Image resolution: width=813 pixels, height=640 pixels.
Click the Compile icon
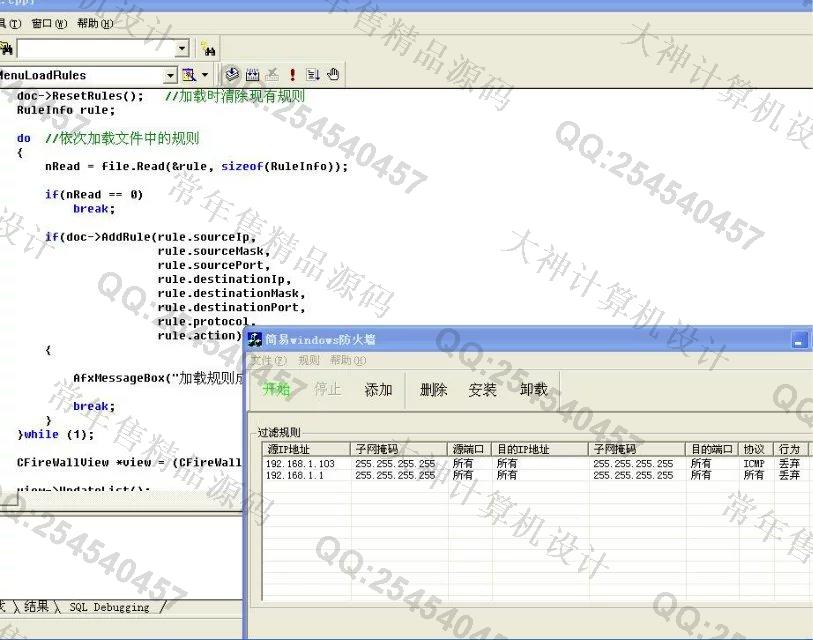click(232, 75)
